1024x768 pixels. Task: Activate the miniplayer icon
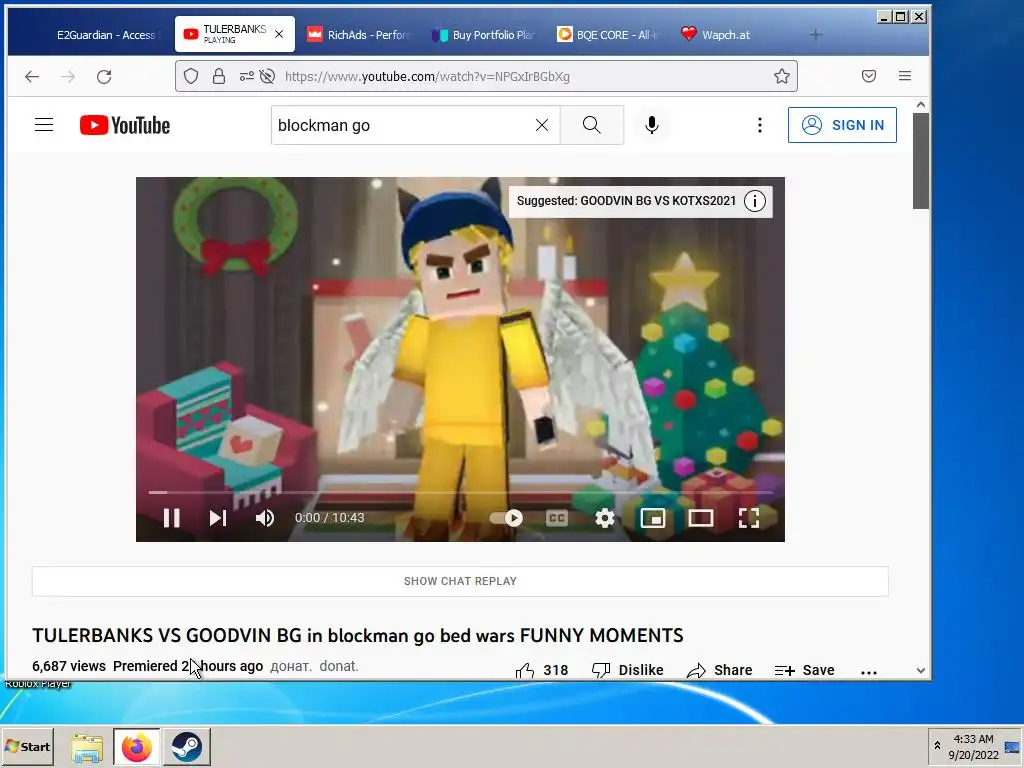(x=652, y=518)
